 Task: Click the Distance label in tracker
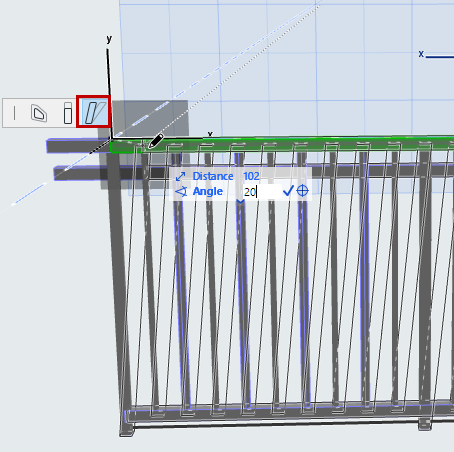tap(213, 176)
